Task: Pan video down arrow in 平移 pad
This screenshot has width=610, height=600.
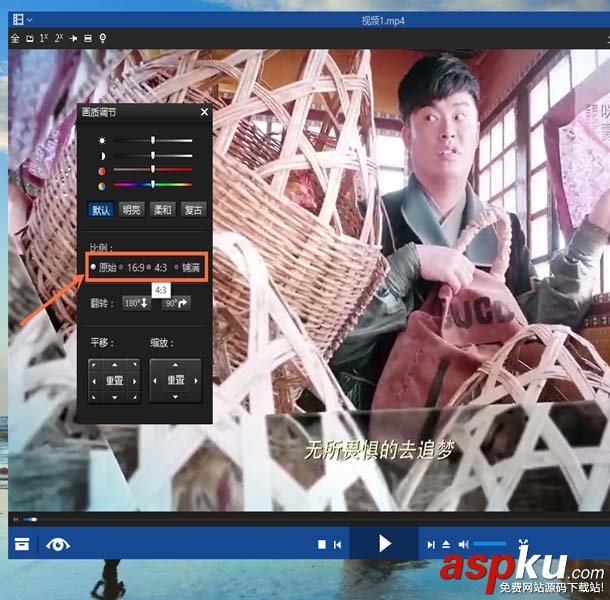Action: click(114, 397)
